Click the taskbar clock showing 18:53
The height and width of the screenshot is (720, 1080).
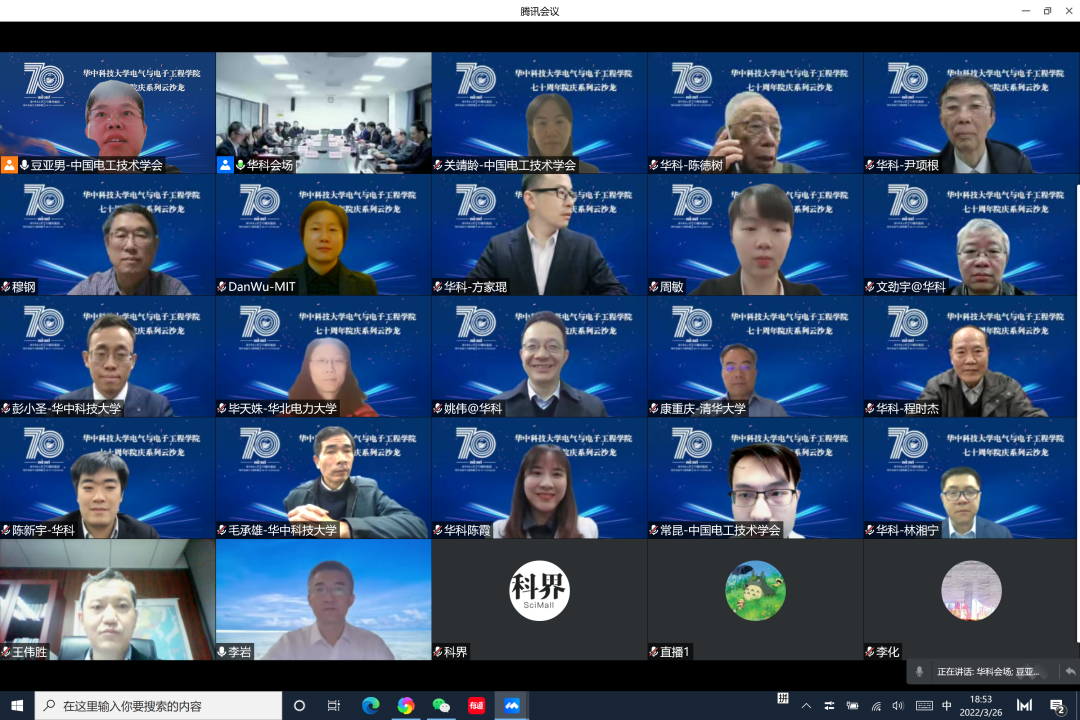coord(980,706)
